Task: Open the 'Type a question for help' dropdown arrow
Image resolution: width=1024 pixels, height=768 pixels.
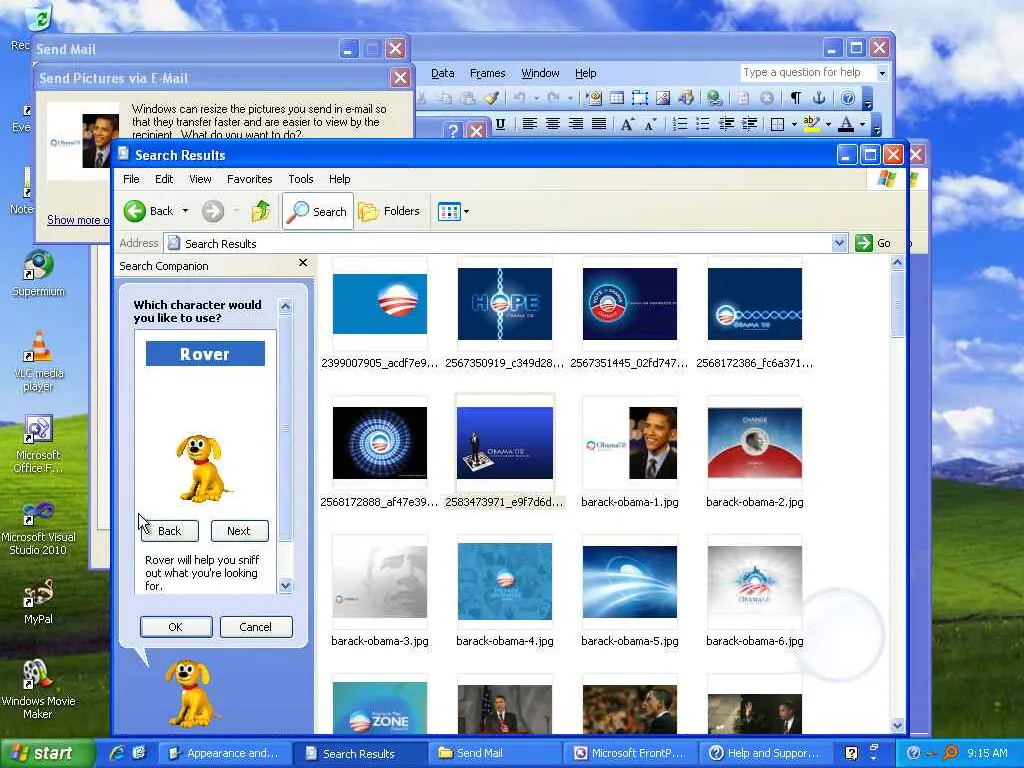Action: tap(882, 73)
